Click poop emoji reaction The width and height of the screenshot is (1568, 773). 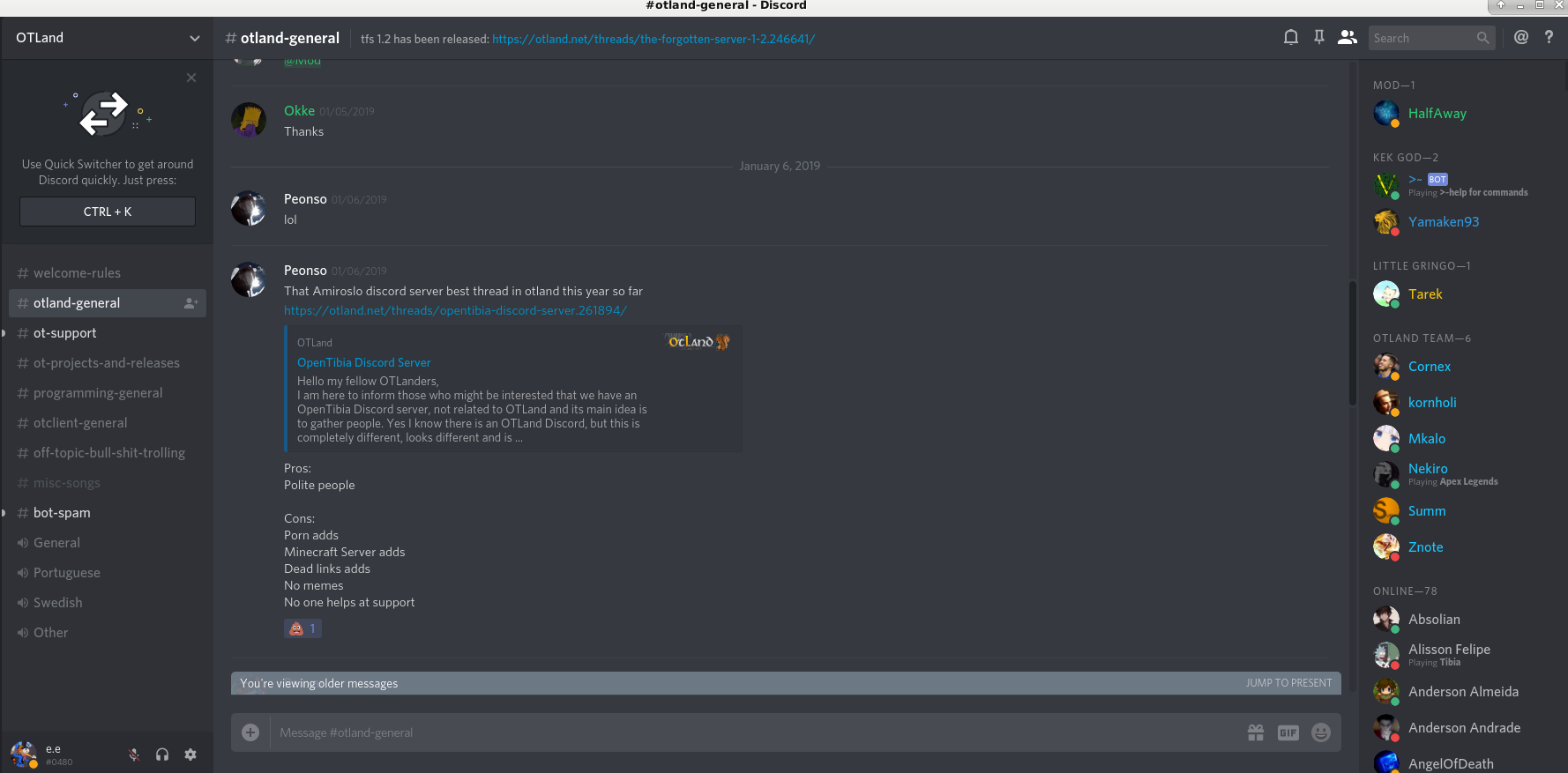pos(302,628)
